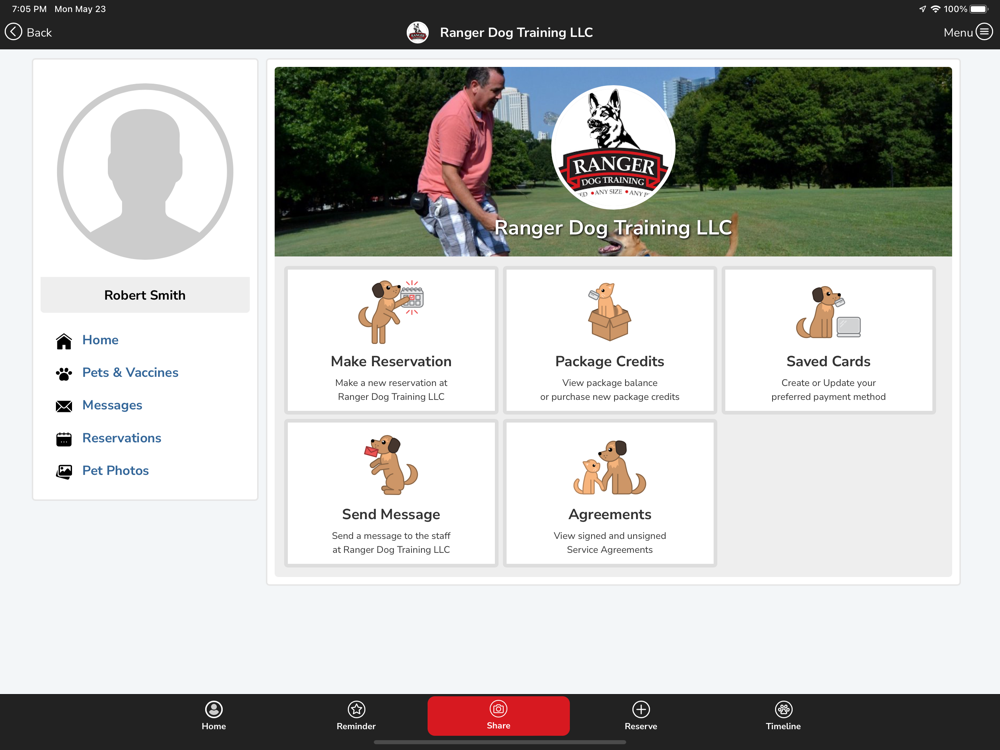Click 'Ranger Dog Training LLC' banner caption
Screen dimensions: 1000x750
(613, 228)
